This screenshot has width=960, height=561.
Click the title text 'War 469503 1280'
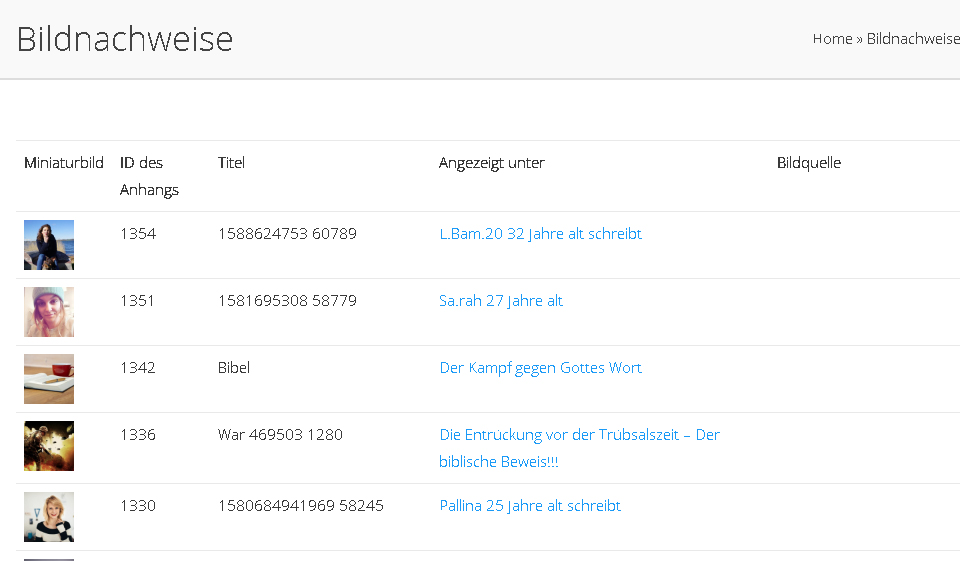280,435
